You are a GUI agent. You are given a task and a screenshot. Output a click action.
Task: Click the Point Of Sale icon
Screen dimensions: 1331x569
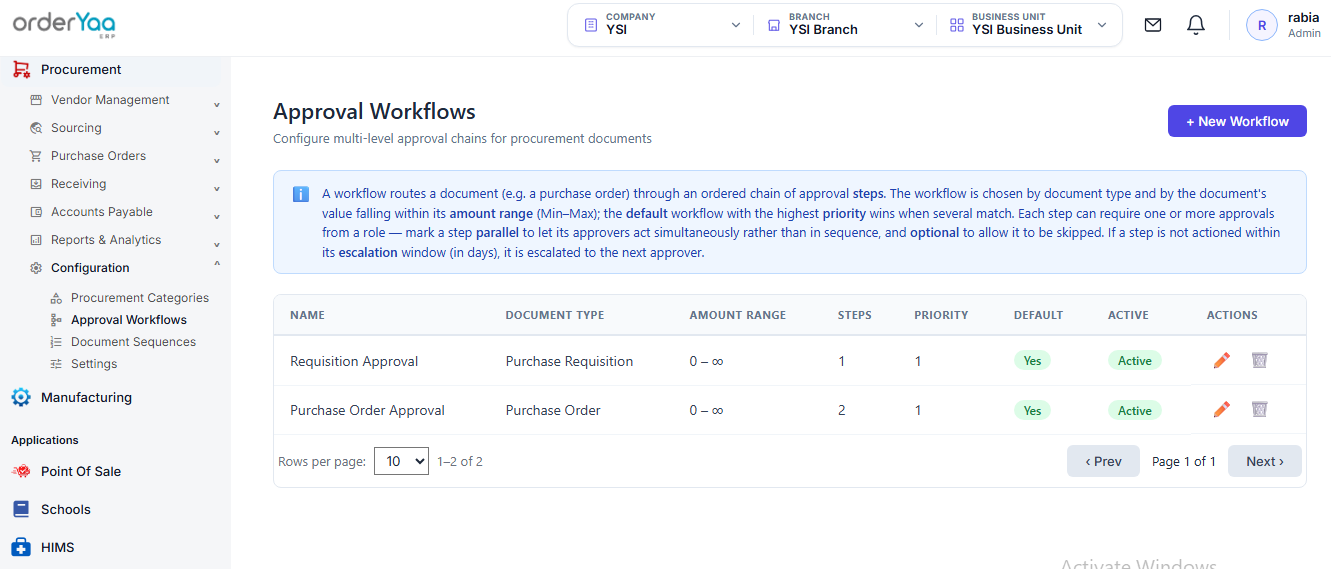21,472
